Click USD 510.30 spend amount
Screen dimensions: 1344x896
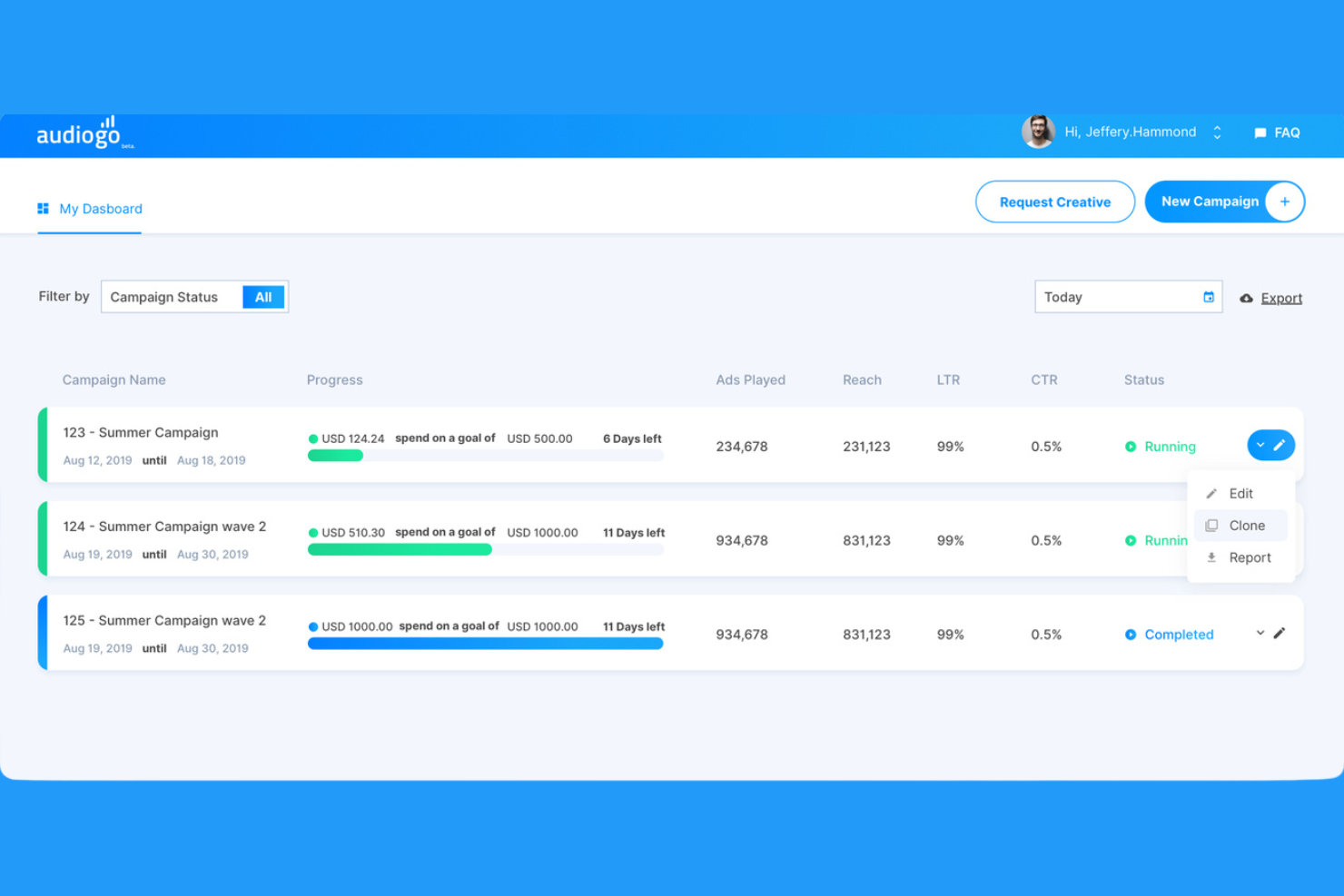tap(353, 533)
